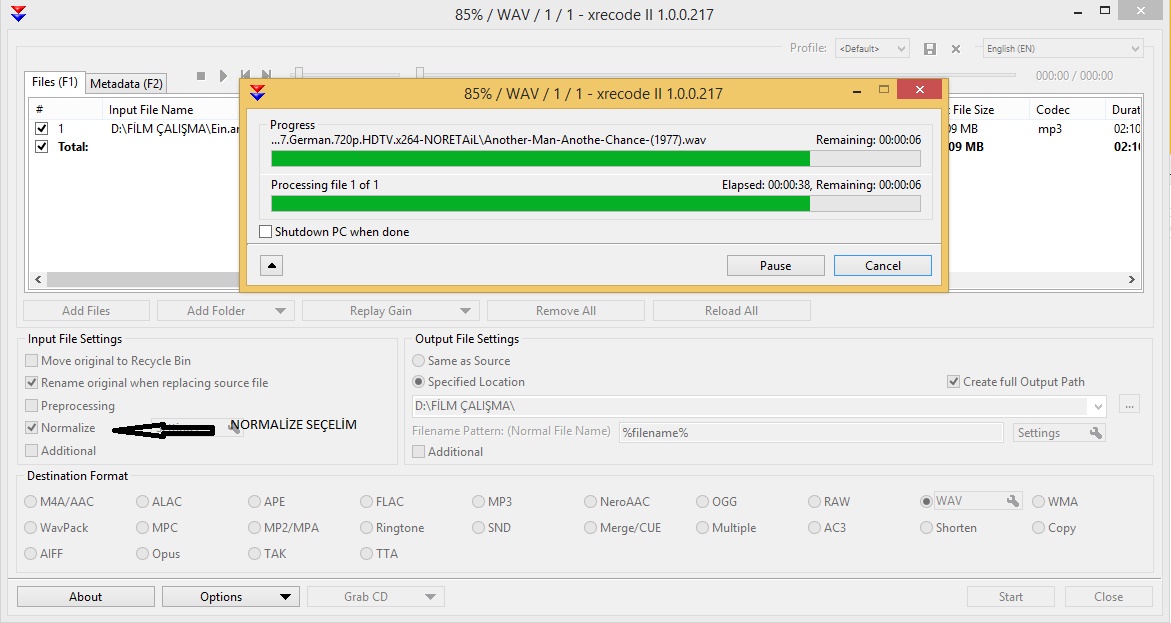The width and height of the screenshot is (1171, 623).
Task: Choose FLAC destination format
Action: pos(367,502)
